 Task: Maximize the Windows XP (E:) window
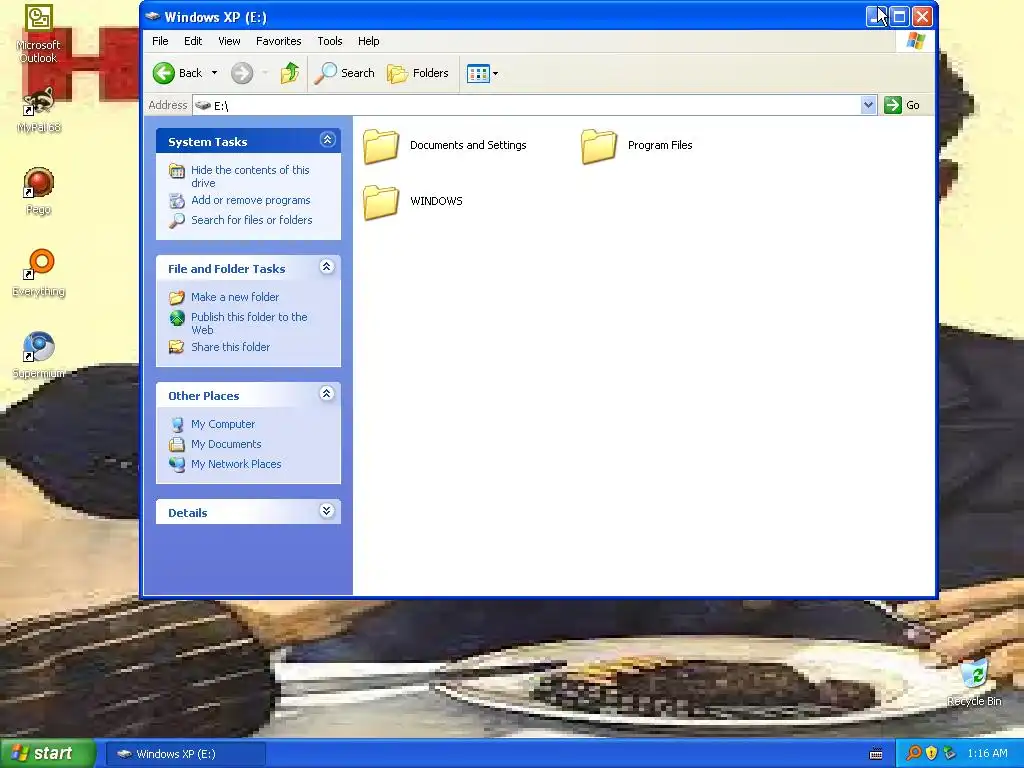point(899,17)
